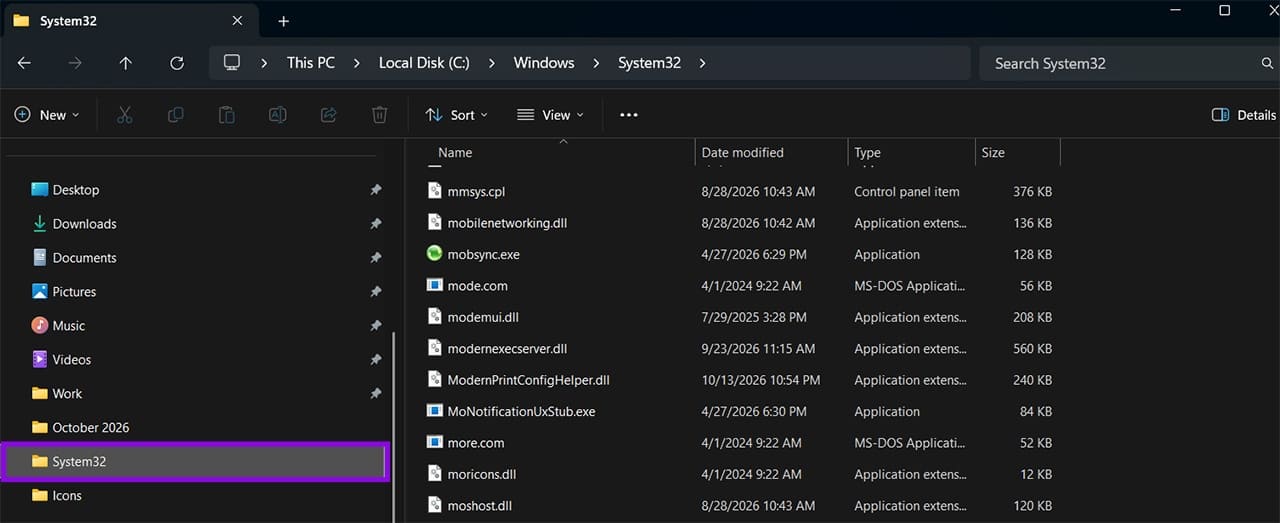Image resolution: width=1280 pixels, height=523 pixels.
Task: Click System32 in the address bar
Action: [x=649, y=63]
